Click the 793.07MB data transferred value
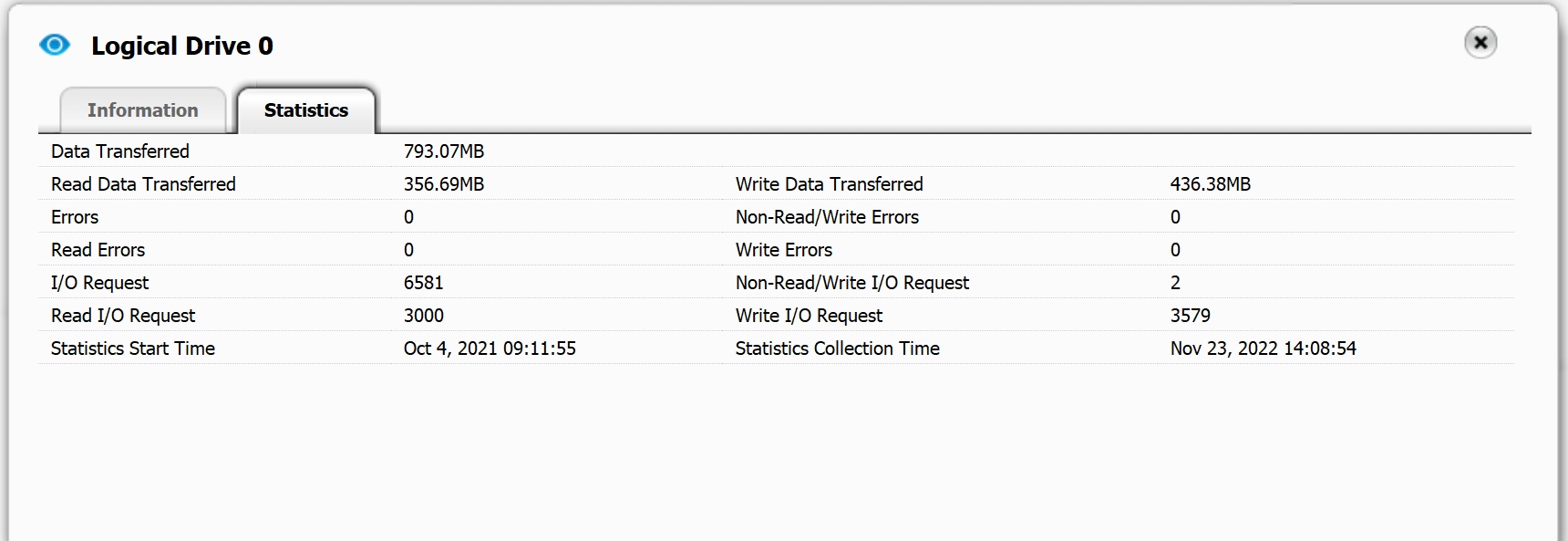This screenshot has height=541, width=1568. 444,151
